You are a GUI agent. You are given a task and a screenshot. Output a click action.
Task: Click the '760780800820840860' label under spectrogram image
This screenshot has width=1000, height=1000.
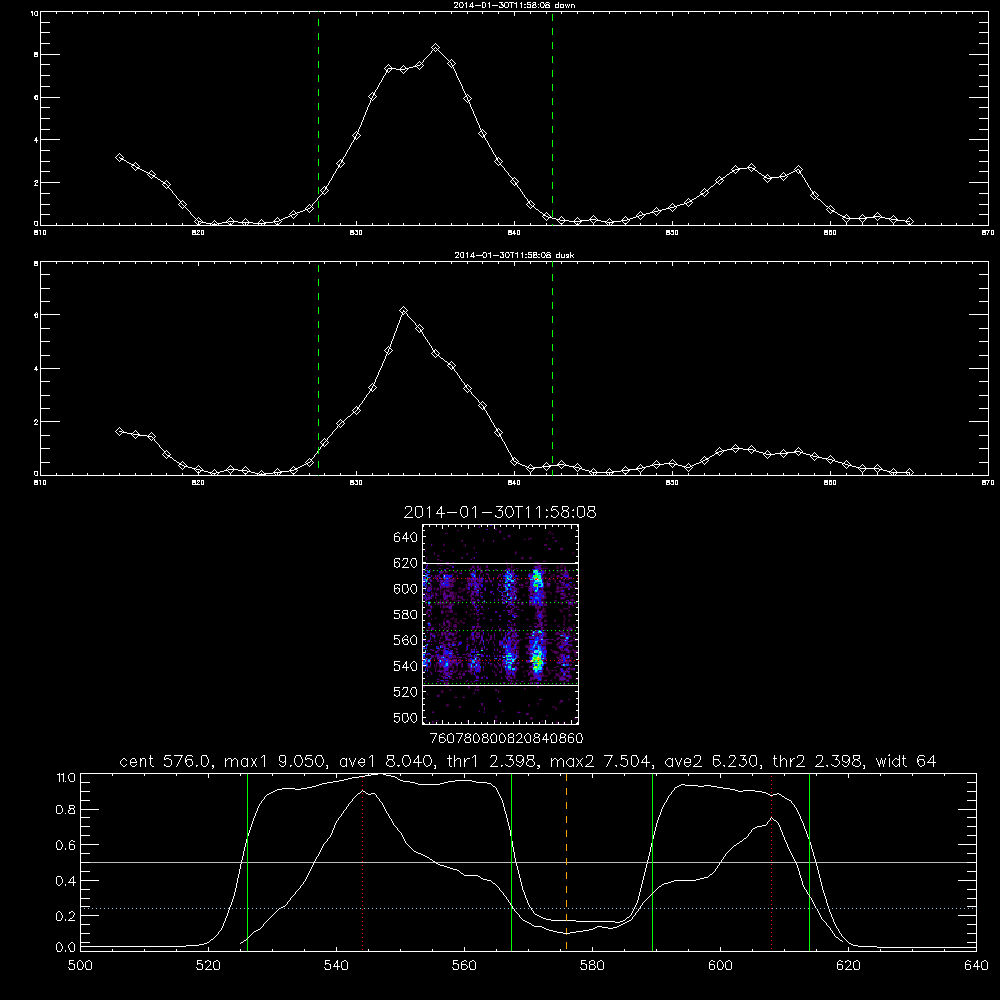tap(506, 738)
